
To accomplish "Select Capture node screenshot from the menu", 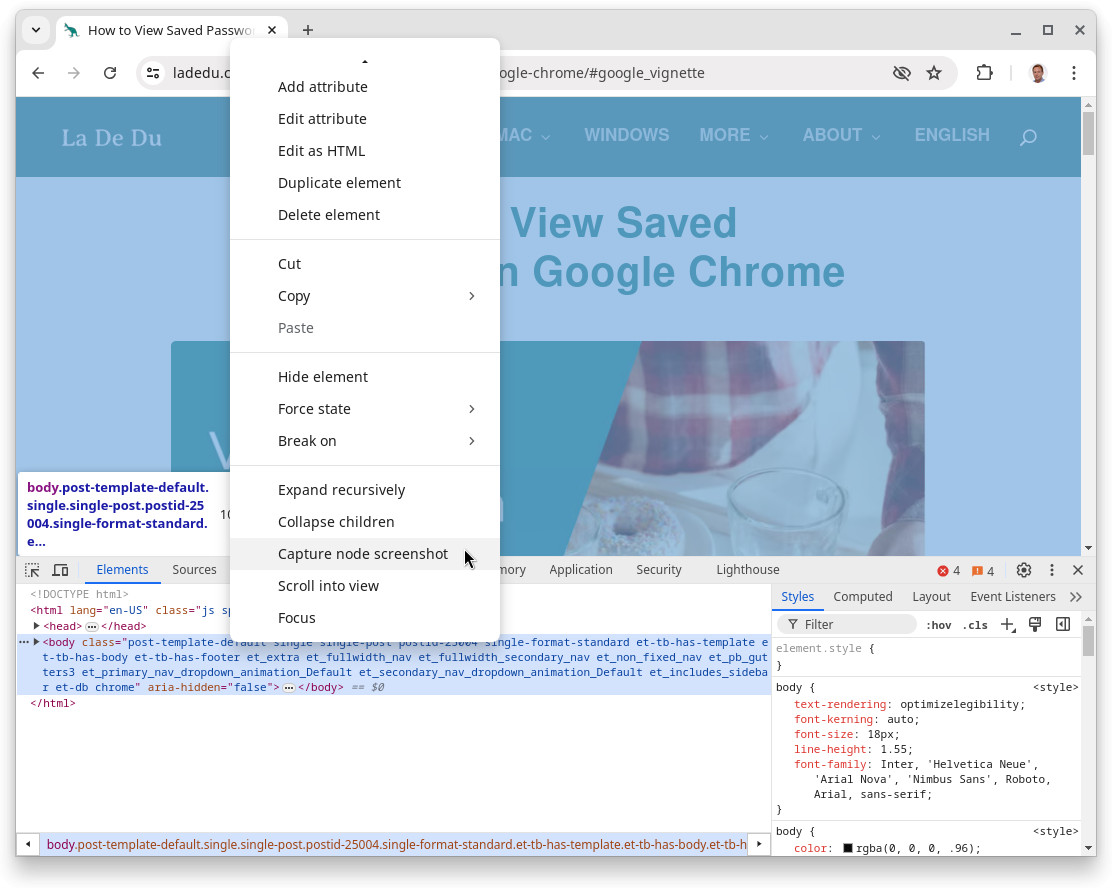I will 363,554.
